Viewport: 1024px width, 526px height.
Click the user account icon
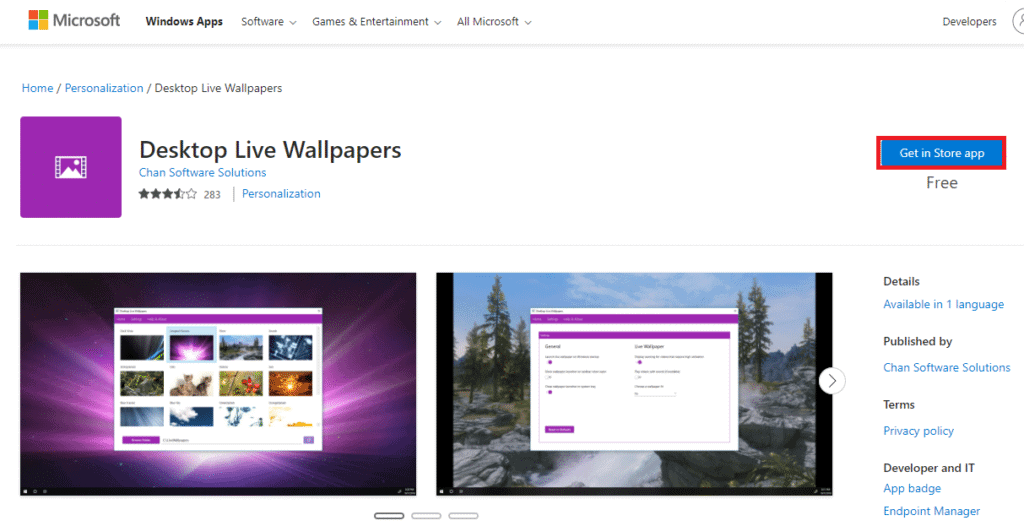click(1019, 21)
